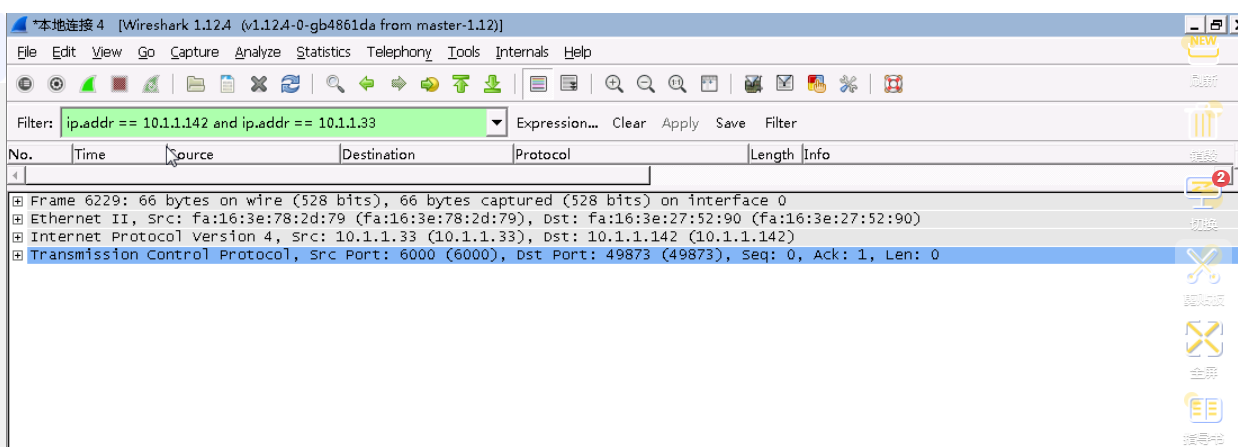Toggle packet list colorize icon
This screenshot has width=1238, height=447.
[x=539, y=85]
